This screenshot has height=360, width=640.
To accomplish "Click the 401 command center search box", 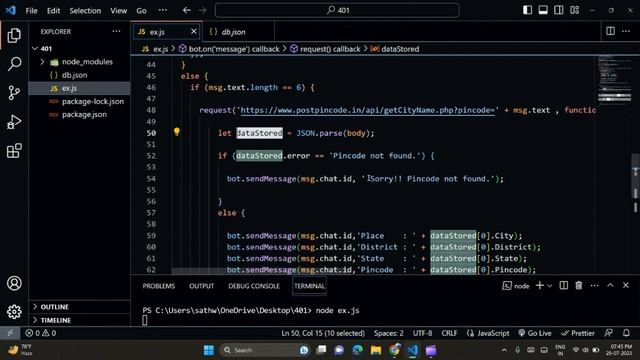I will click(x=337, y=10).
